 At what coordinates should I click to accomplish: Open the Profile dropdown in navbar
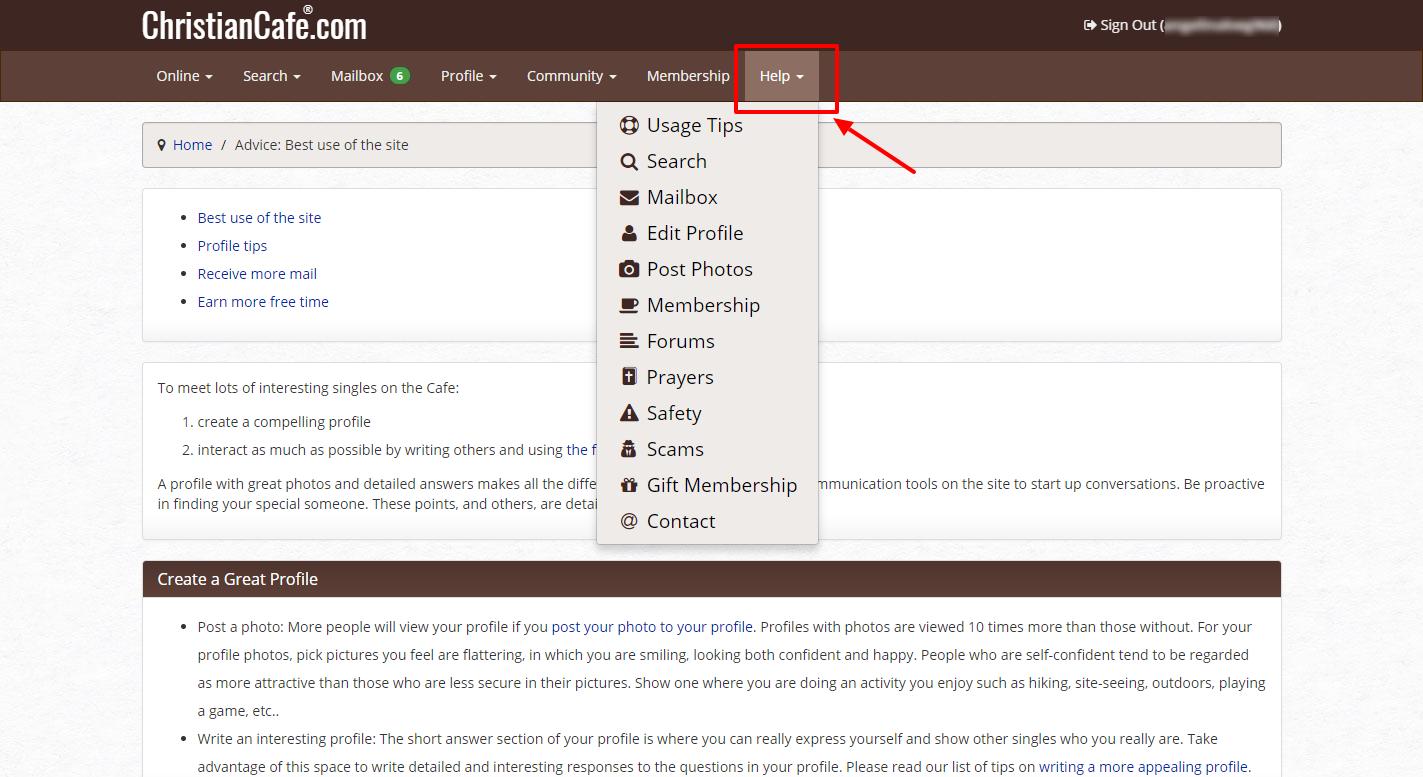pos(469,76)
